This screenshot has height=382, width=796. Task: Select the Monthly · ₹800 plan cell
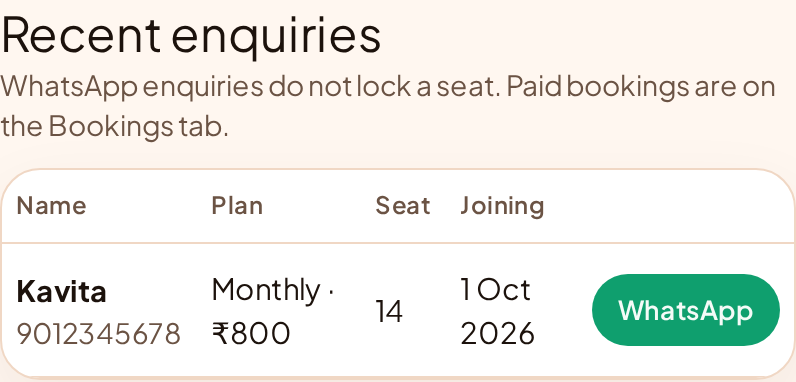273,311
